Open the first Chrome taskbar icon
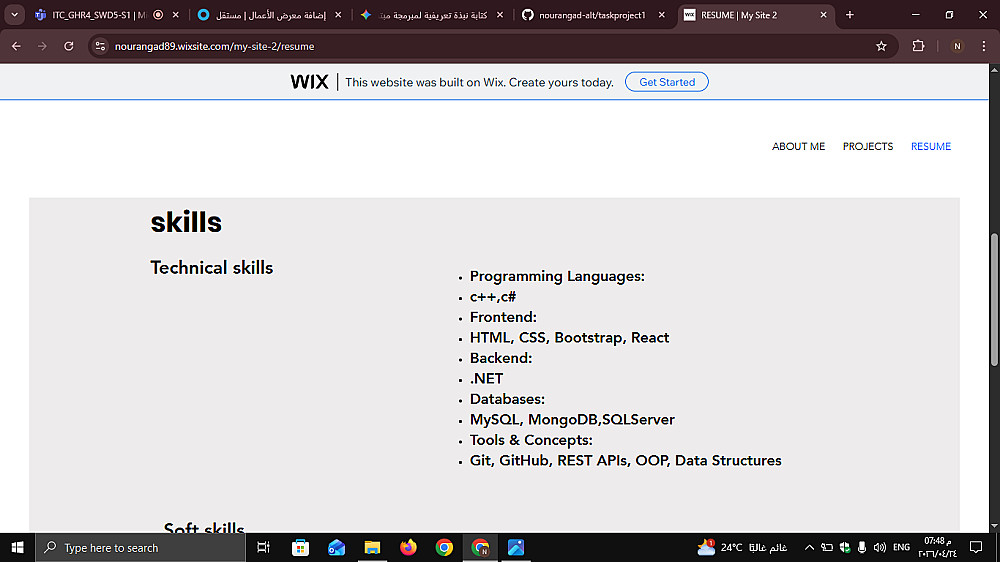Image resolution: width=1000 pixels, height=562 pixels. [444, 547]
